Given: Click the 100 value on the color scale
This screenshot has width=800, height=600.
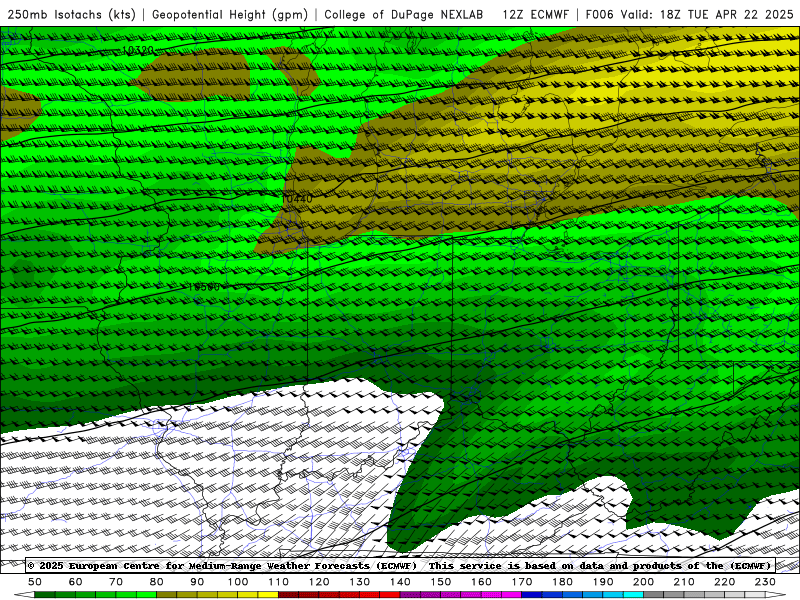Looking at the screenshot, I should click(x=238, y=582).
